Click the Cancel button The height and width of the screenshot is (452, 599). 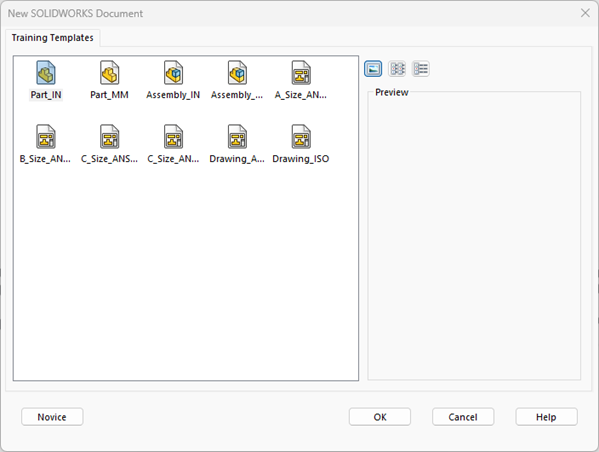(x=463, y=417)
